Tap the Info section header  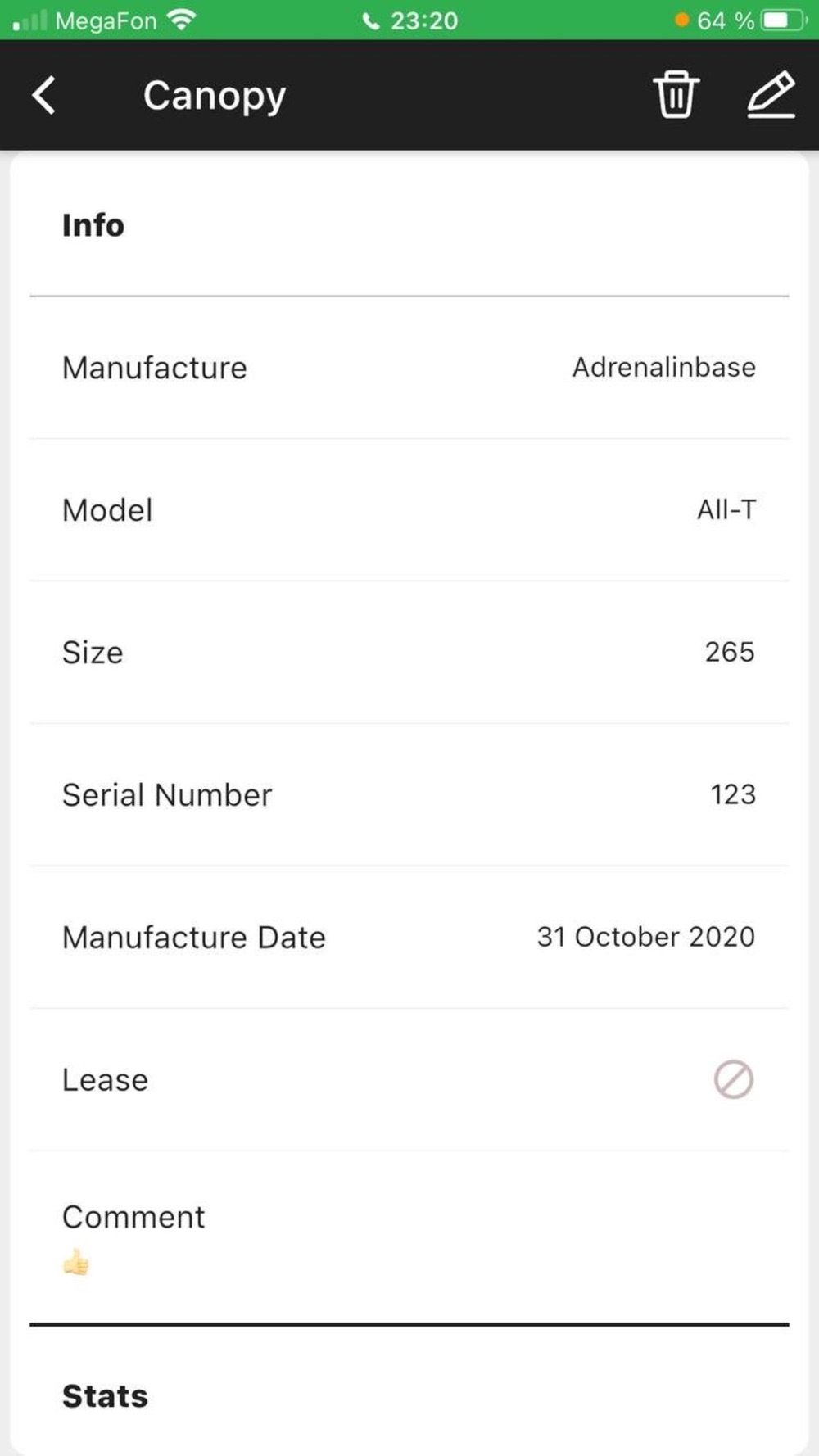point(93,225)
